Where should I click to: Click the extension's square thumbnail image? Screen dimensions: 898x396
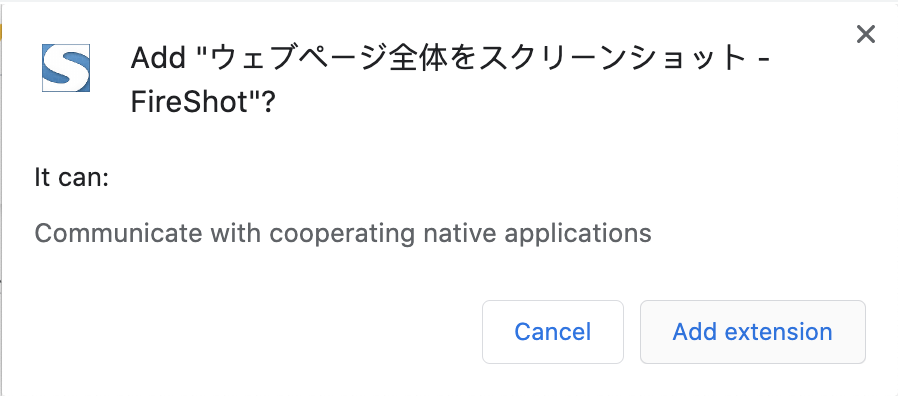pyautogui.click(x=66, y=68)
